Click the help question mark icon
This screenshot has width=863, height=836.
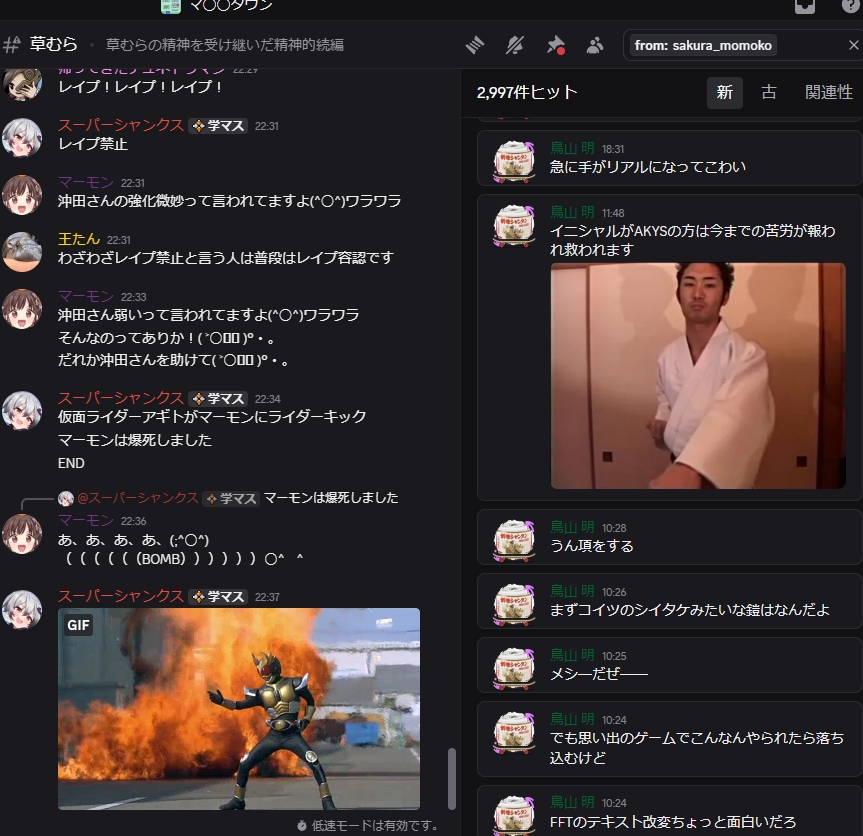click(x=850, y=6)
